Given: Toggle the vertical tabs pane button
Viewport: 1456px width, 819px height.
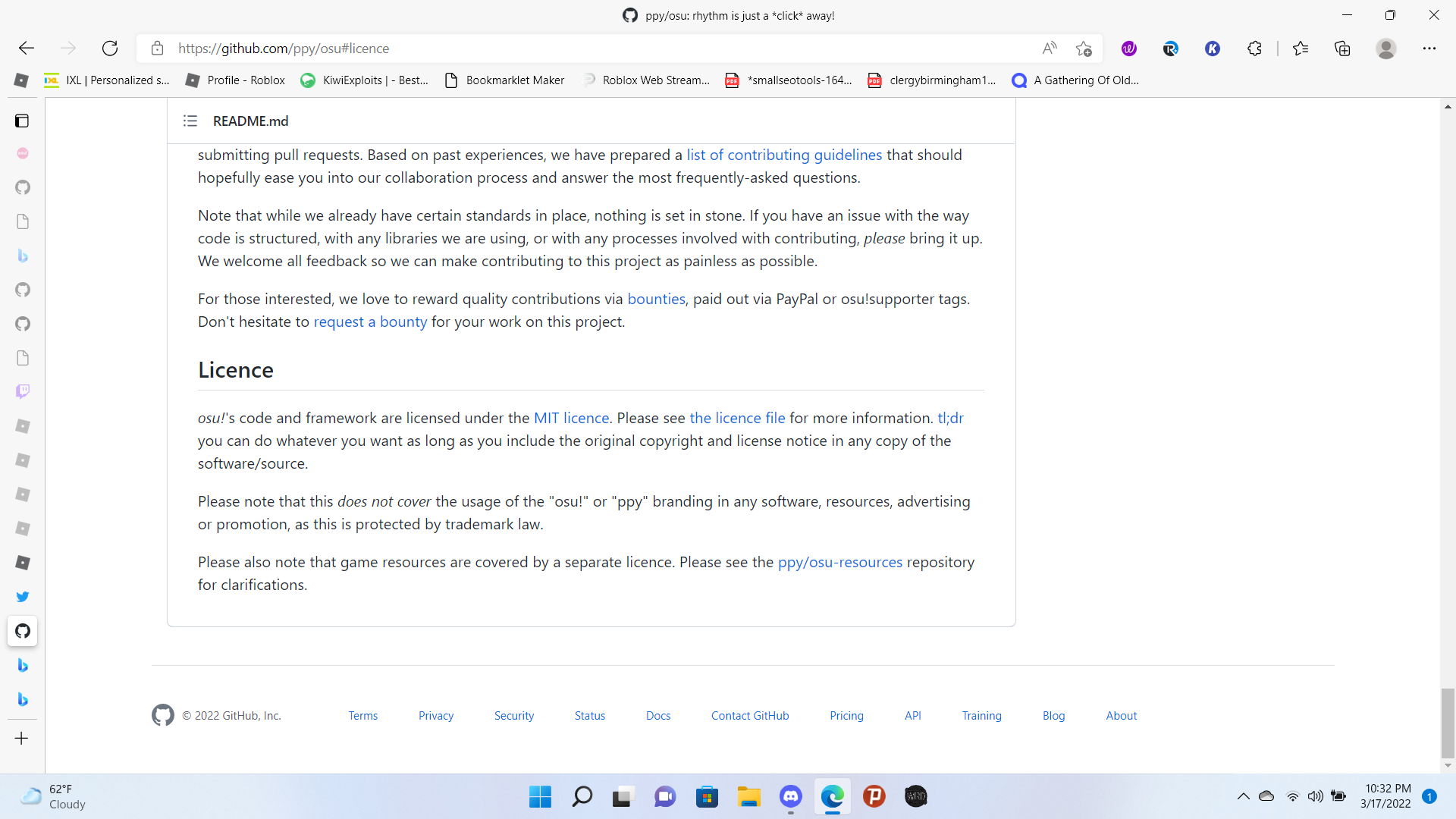Looking at the screenshot, I should click(x=22, y=121).
